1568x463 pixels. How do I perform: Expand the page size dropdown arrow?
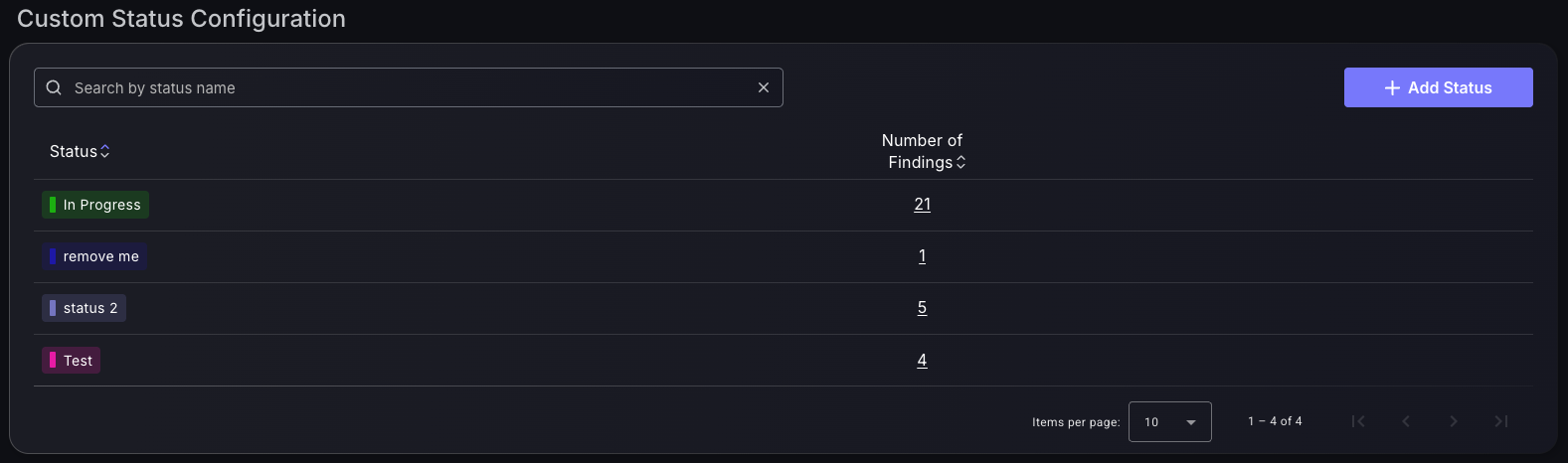(x=1191, y=422)
